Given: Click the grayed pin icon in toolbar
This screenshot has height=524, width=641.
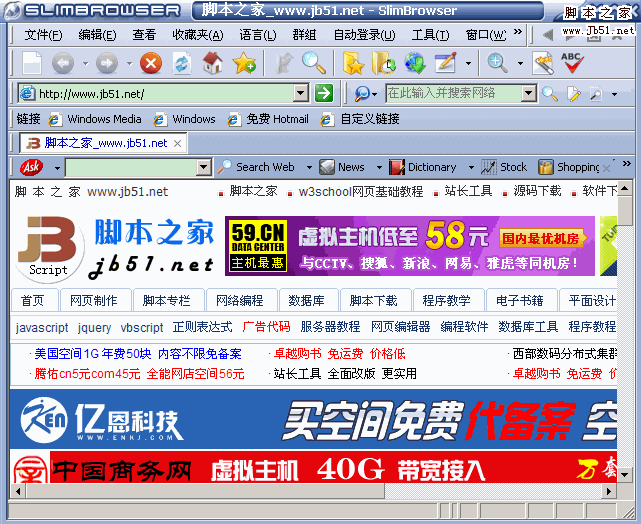Looking at the screenshot, I should pos(284,63).
